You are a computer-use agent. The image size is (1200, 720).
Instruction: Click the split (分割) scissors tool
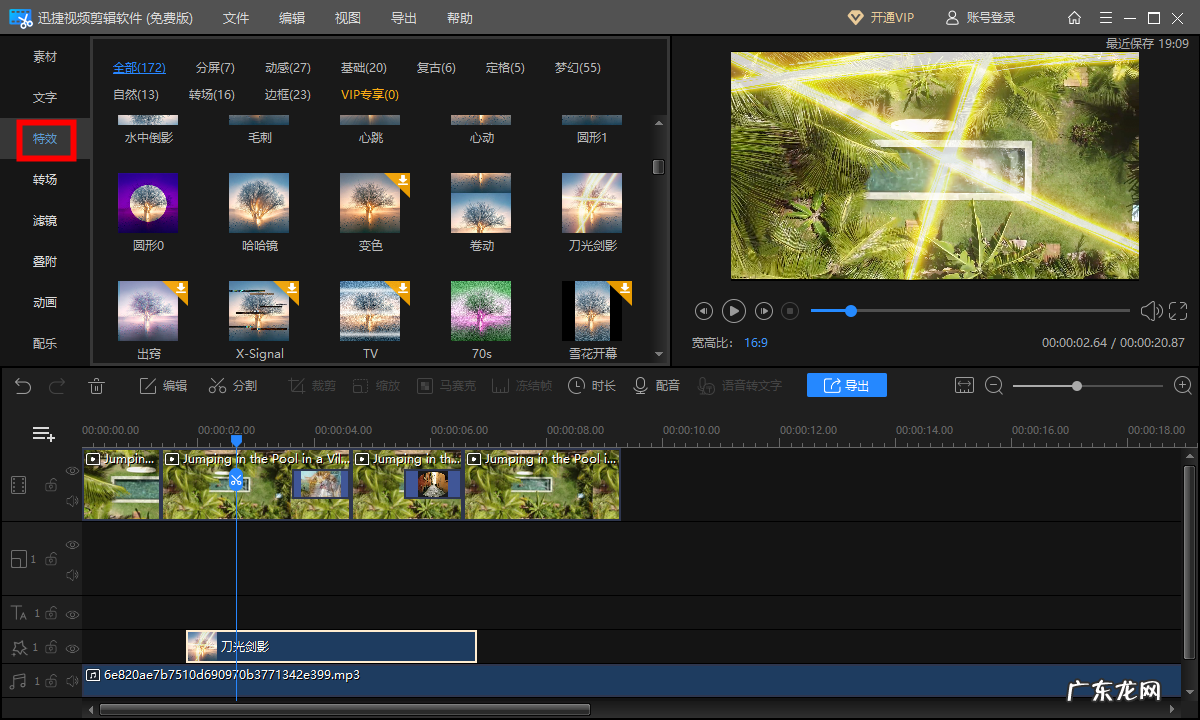[x=232, y=386]
